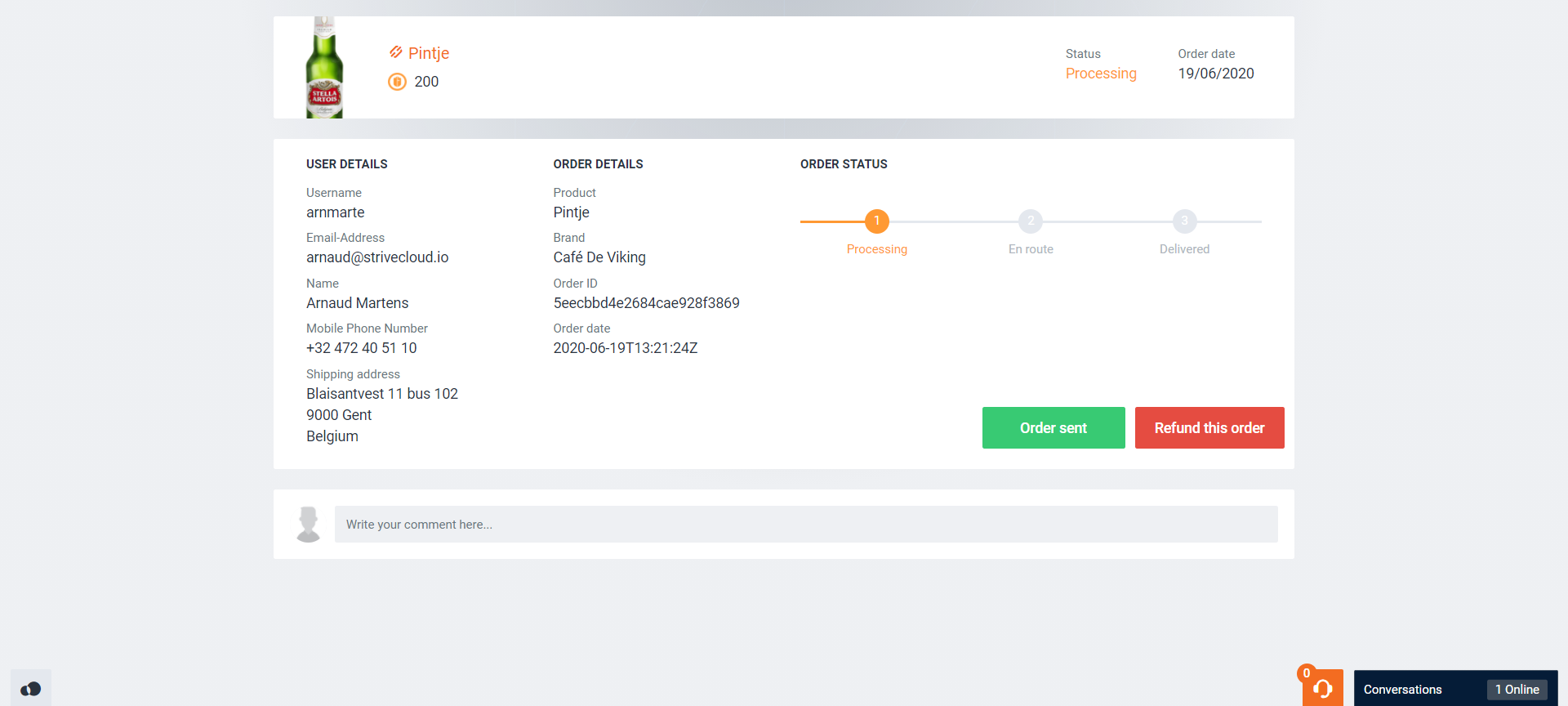The height and width of the screenshot is (706, 1568).
Task: Click the grey user avatar icon
Action: point(309,525)
